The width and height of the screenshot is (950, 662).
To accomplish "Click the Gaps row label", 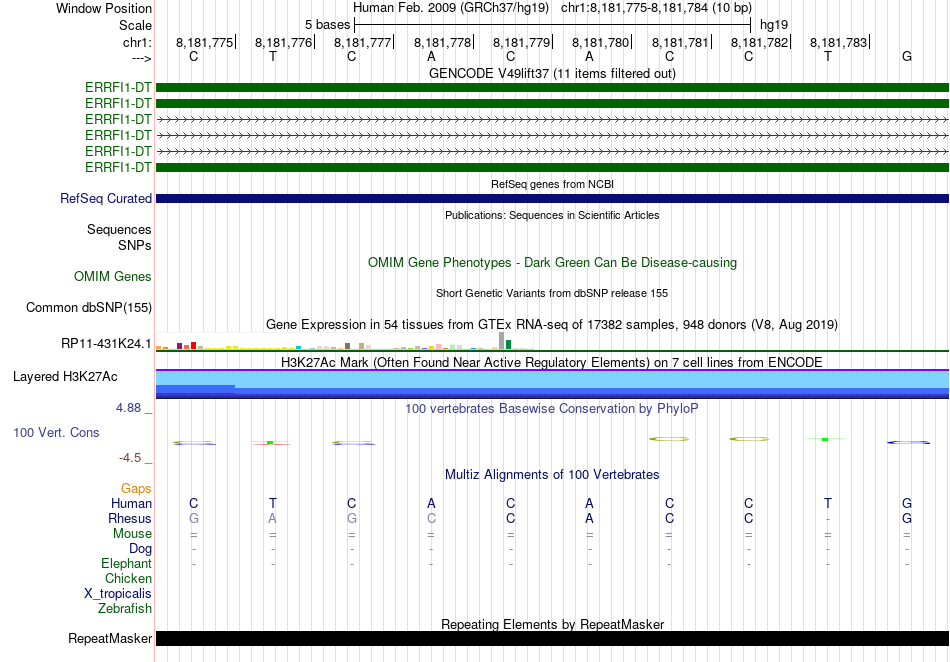I will 136,488.
